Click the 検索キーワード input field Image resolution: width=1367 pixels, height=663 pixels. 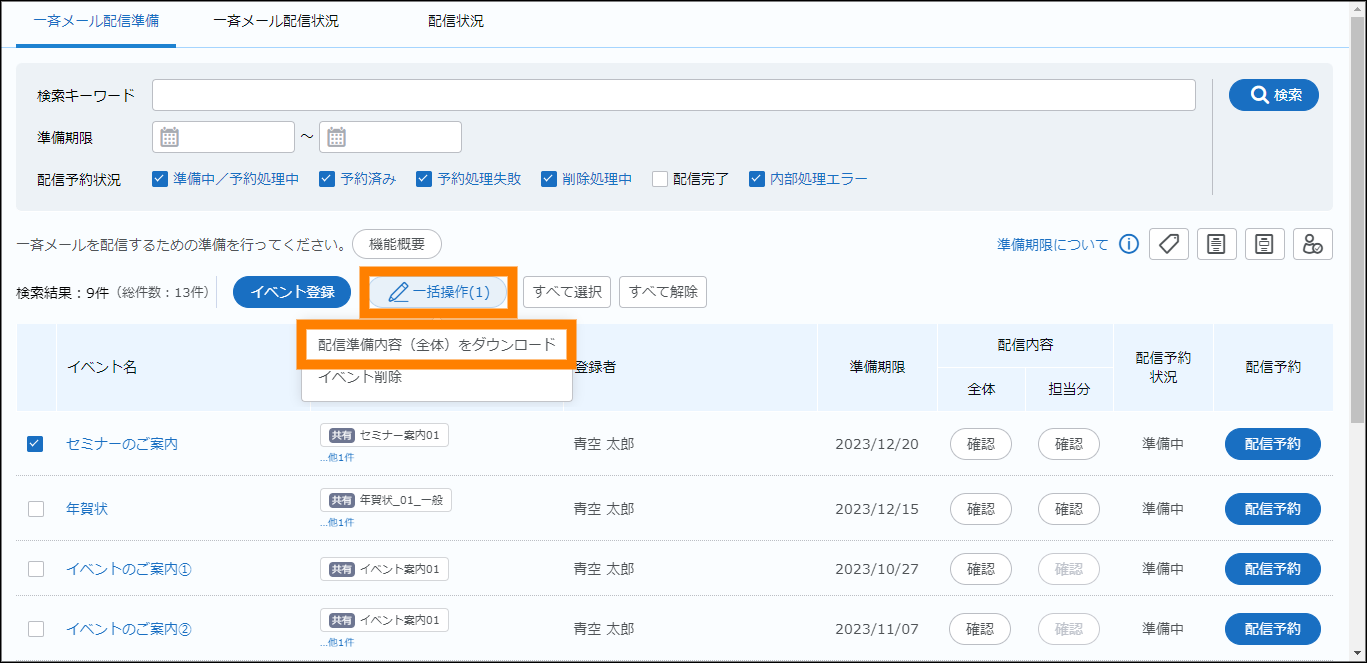point(673,95)
